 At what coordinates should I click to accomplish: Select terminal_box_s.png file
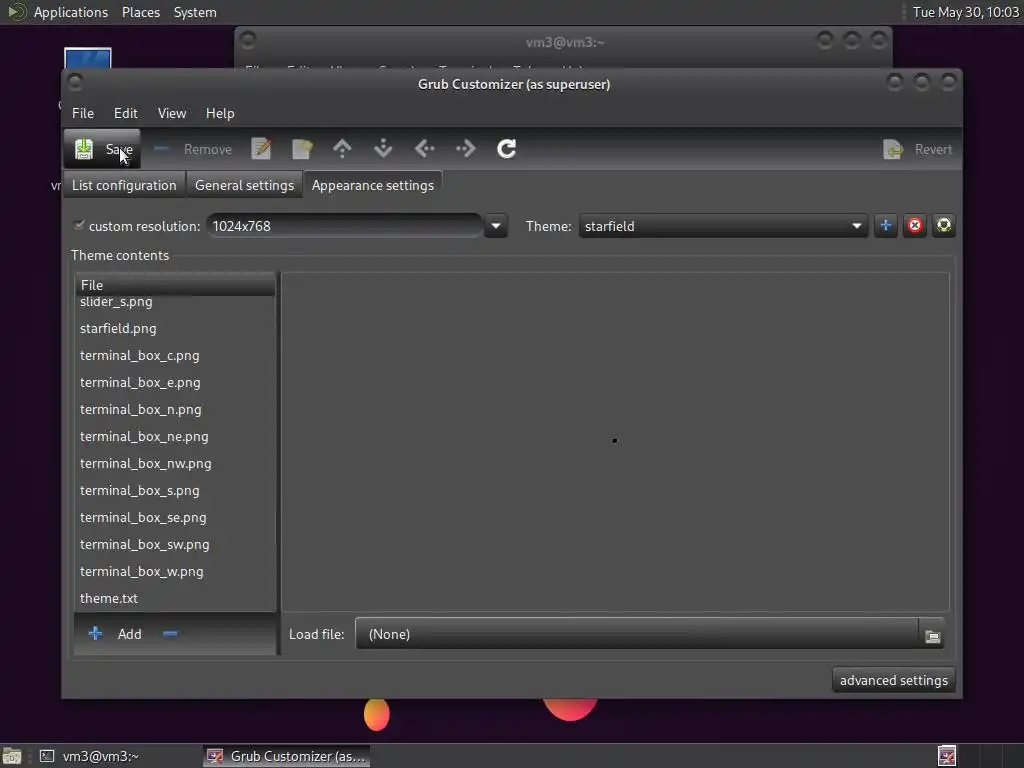tap(175, 490)
